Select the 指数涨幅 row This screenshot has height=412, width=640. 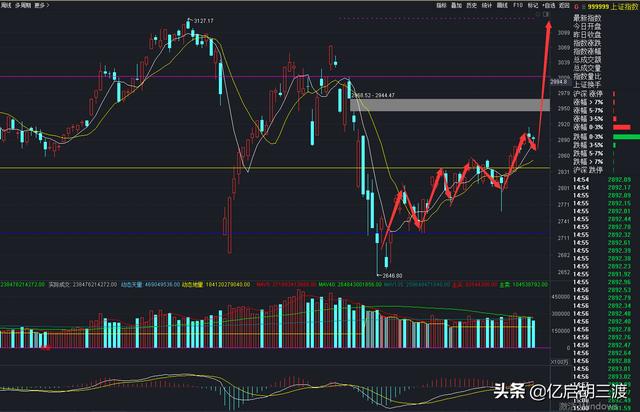click(x=587, y=52)
